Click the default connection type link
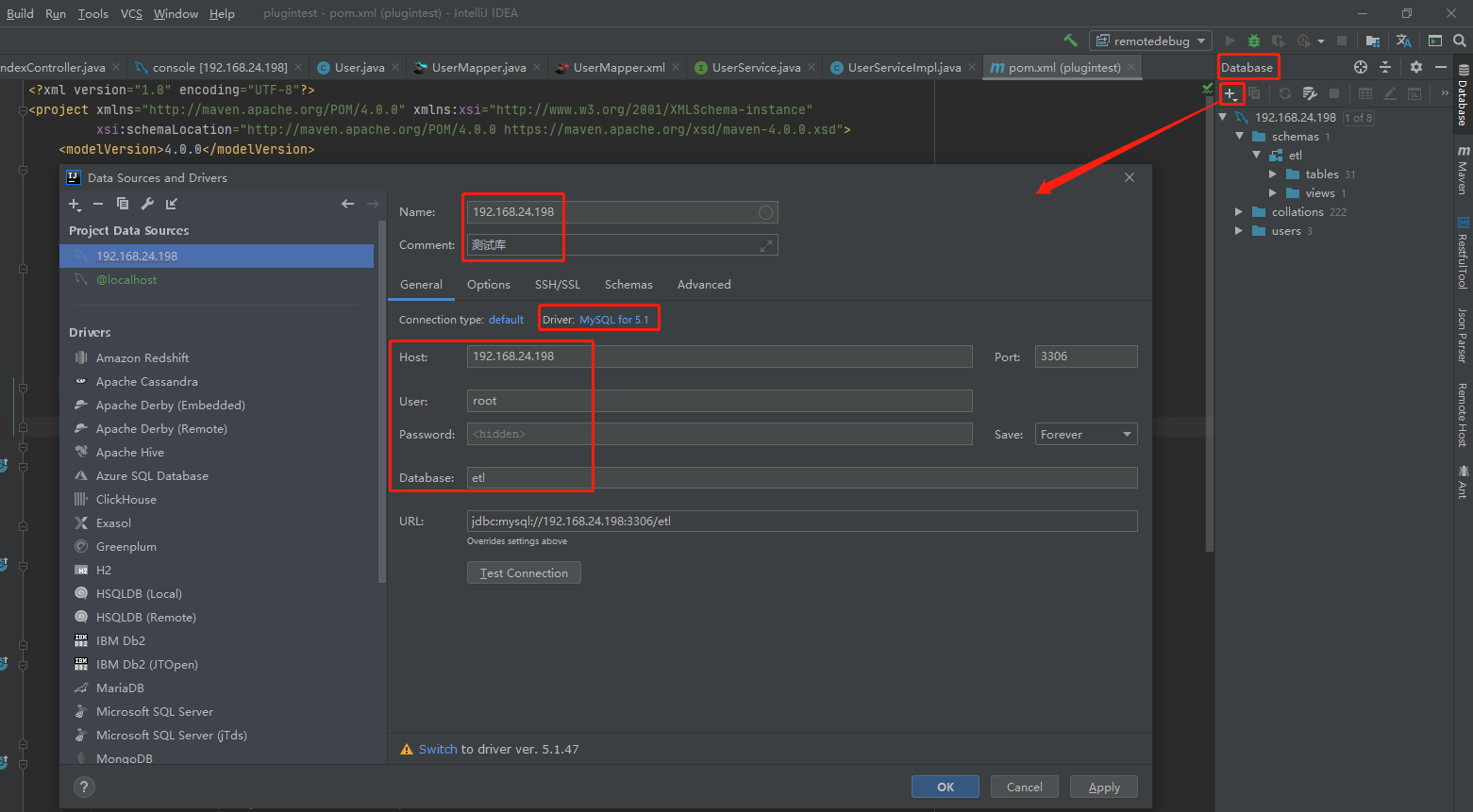 (506, 320)
